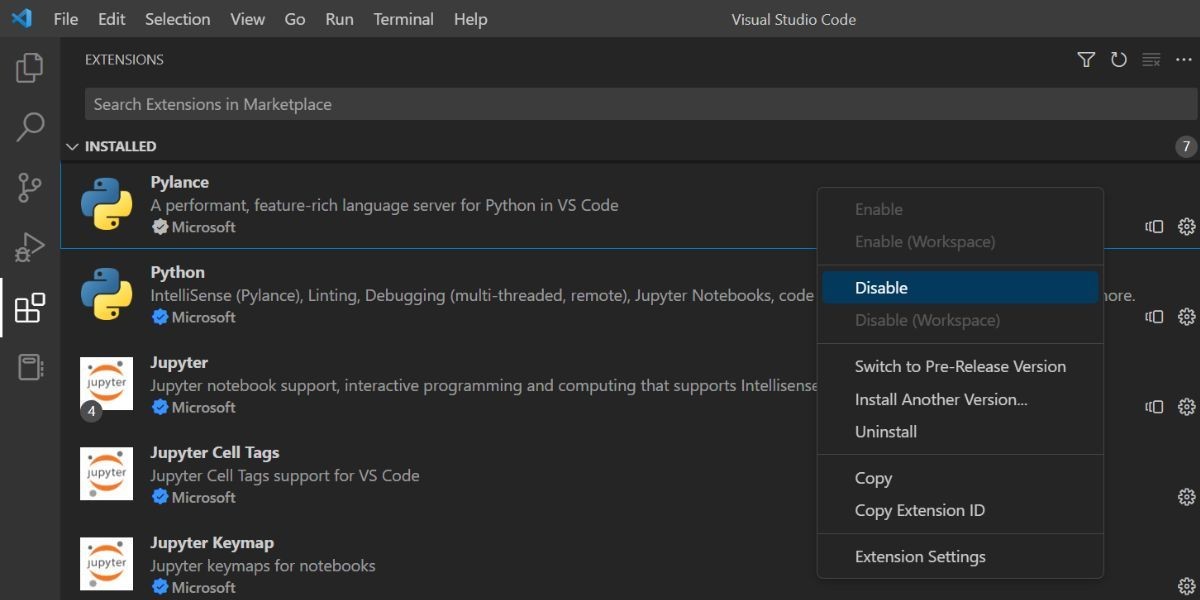Click the Pylance Python logo thumbnail
The image size is (1200, 600).
107,204
